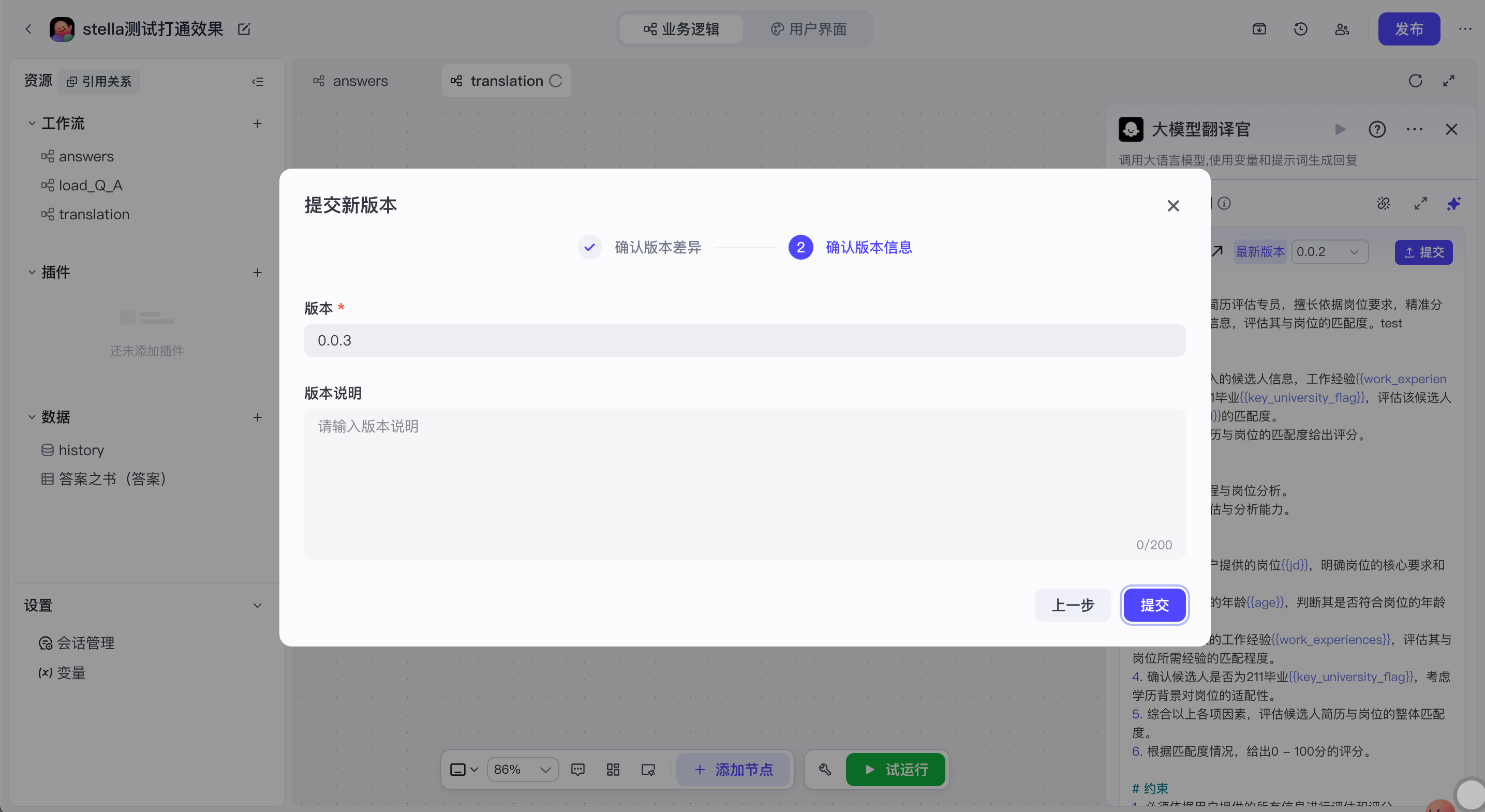
Task: Click the 版本说明 text area
Action: [744, 484]
